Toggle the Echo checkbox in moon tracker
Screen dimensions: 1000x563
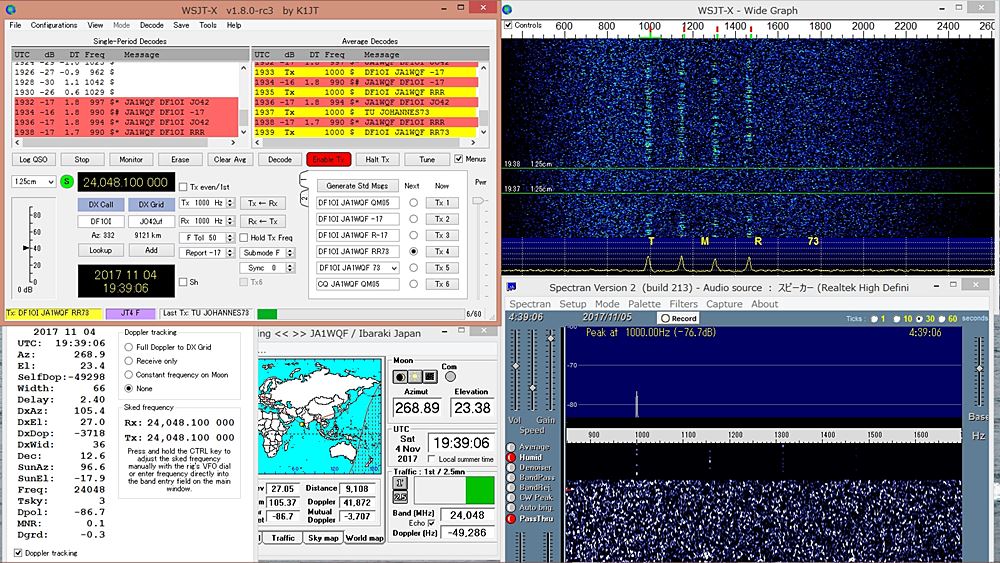click(432, 523)
